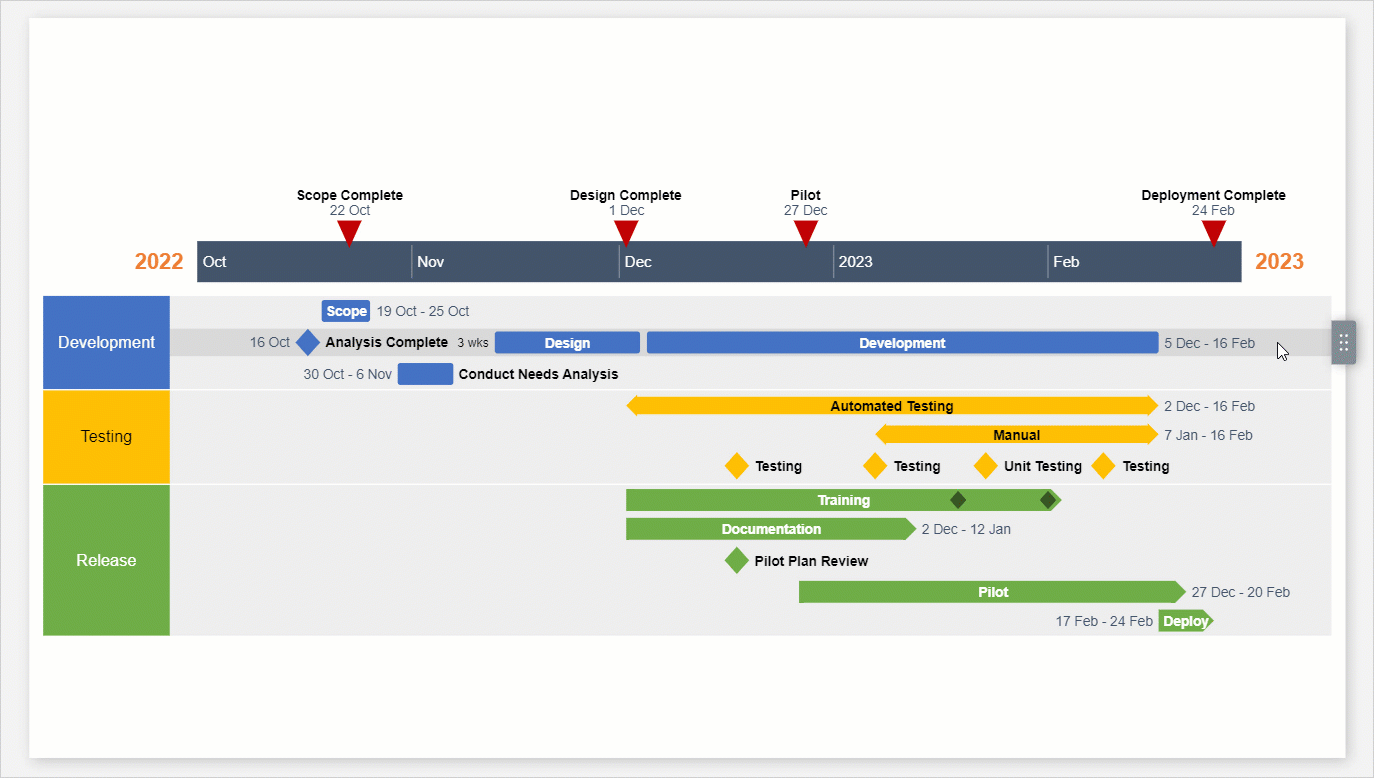Select the Deployment Complete milestone marker
1374x778 pixels.
[x=1214, y=233]
